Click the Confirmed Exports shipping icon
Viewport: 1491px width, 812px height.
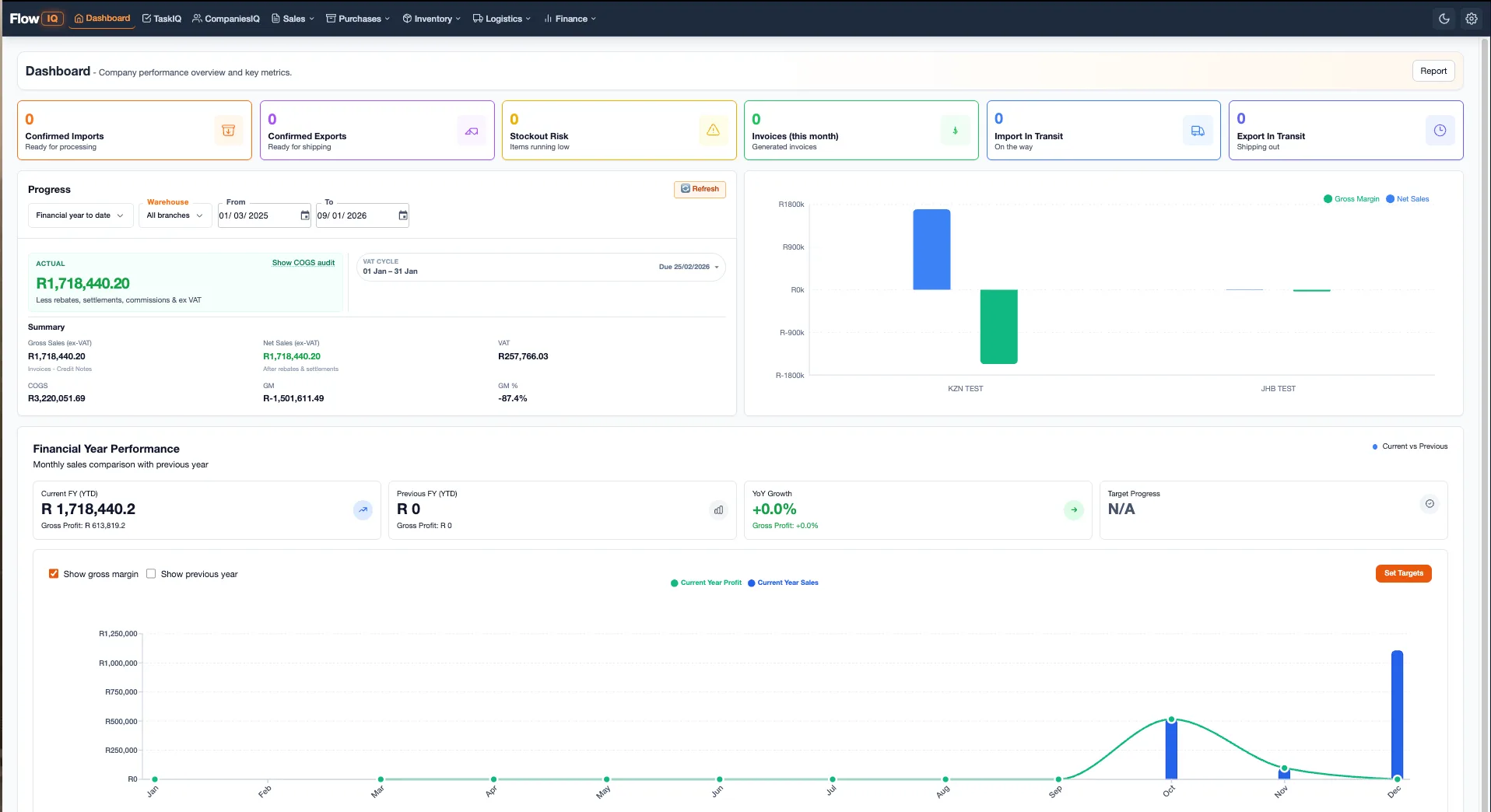(x=472, y=131)
